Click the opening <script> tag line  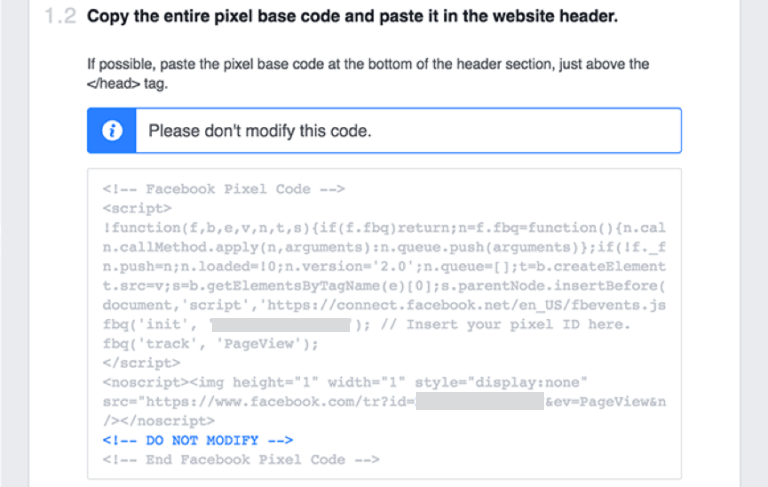[137, 209]
